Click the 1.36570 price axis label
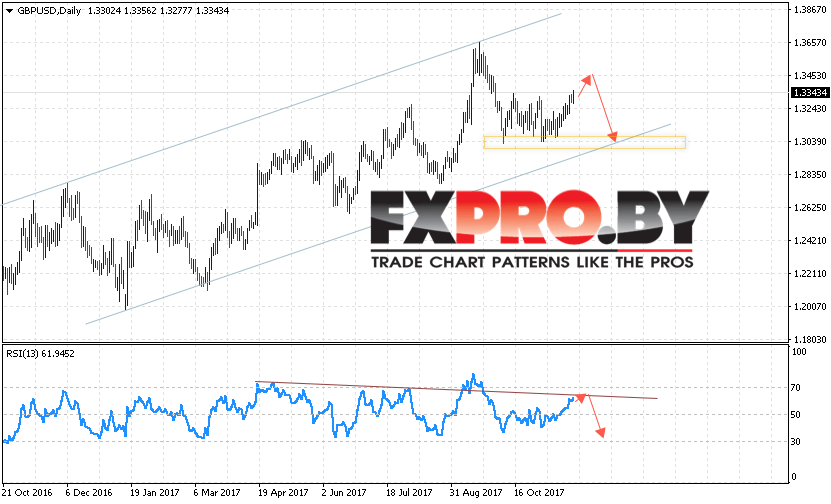 pyautogui.click(x=810, y=42)
